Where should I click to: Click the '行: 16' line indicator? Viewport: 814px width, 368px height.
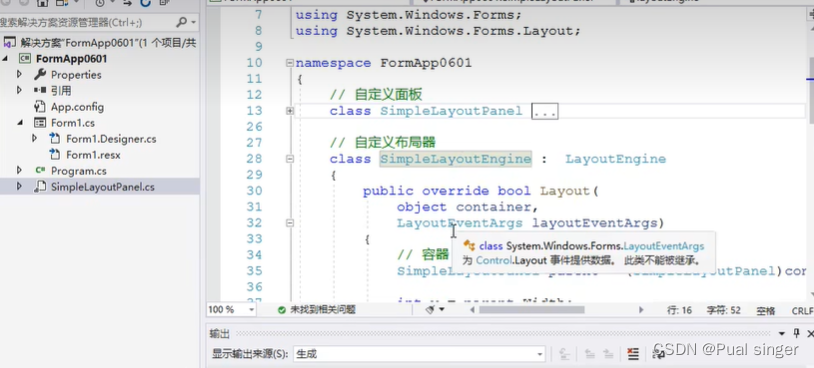pos(680,310)
